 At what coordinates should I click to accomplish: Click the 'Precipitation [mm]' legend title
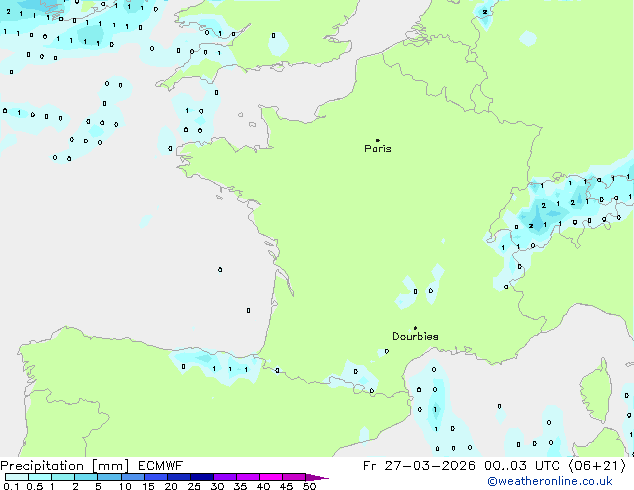64,466
